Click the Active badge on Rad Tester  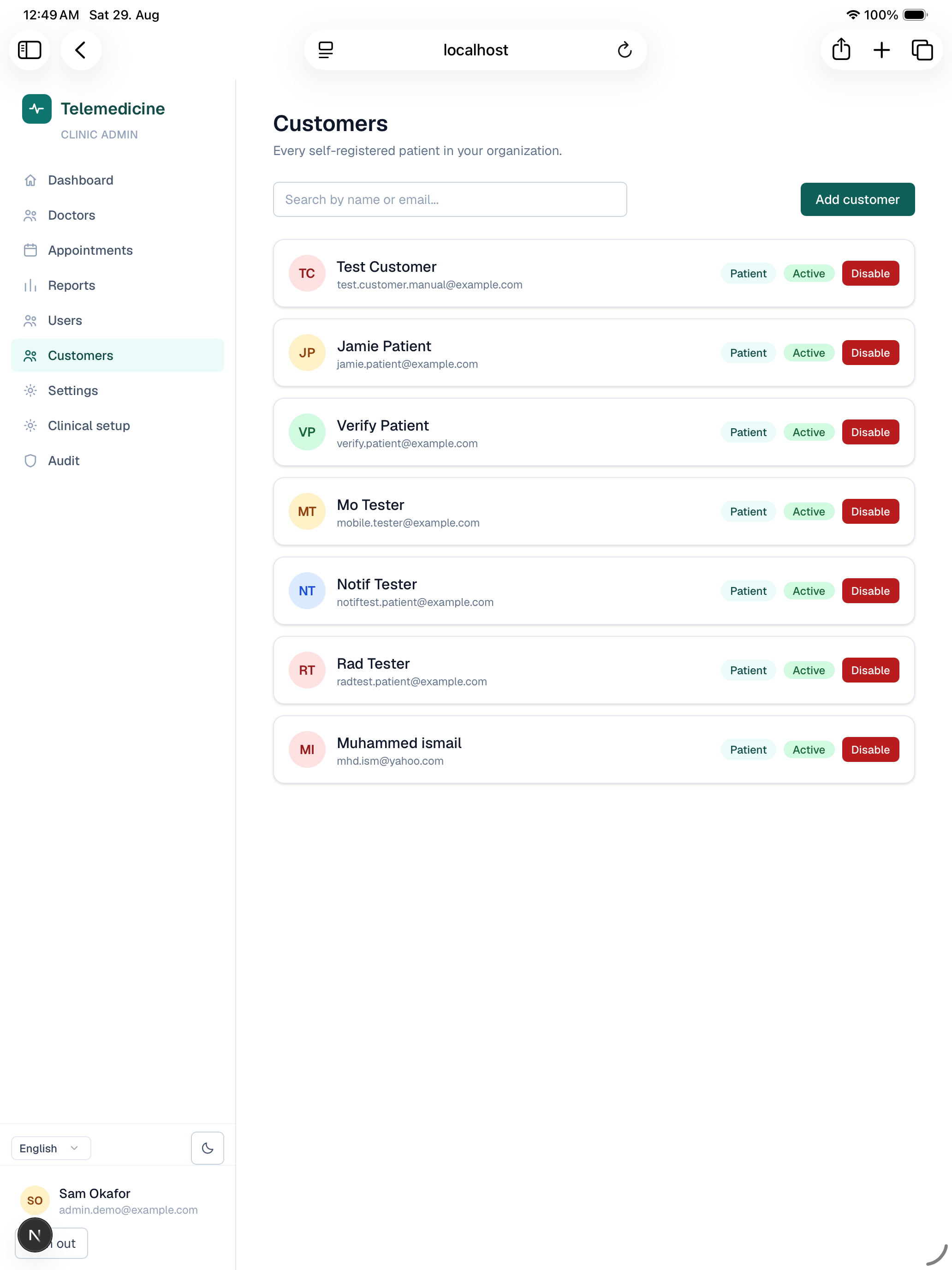[x=809, y=670]
